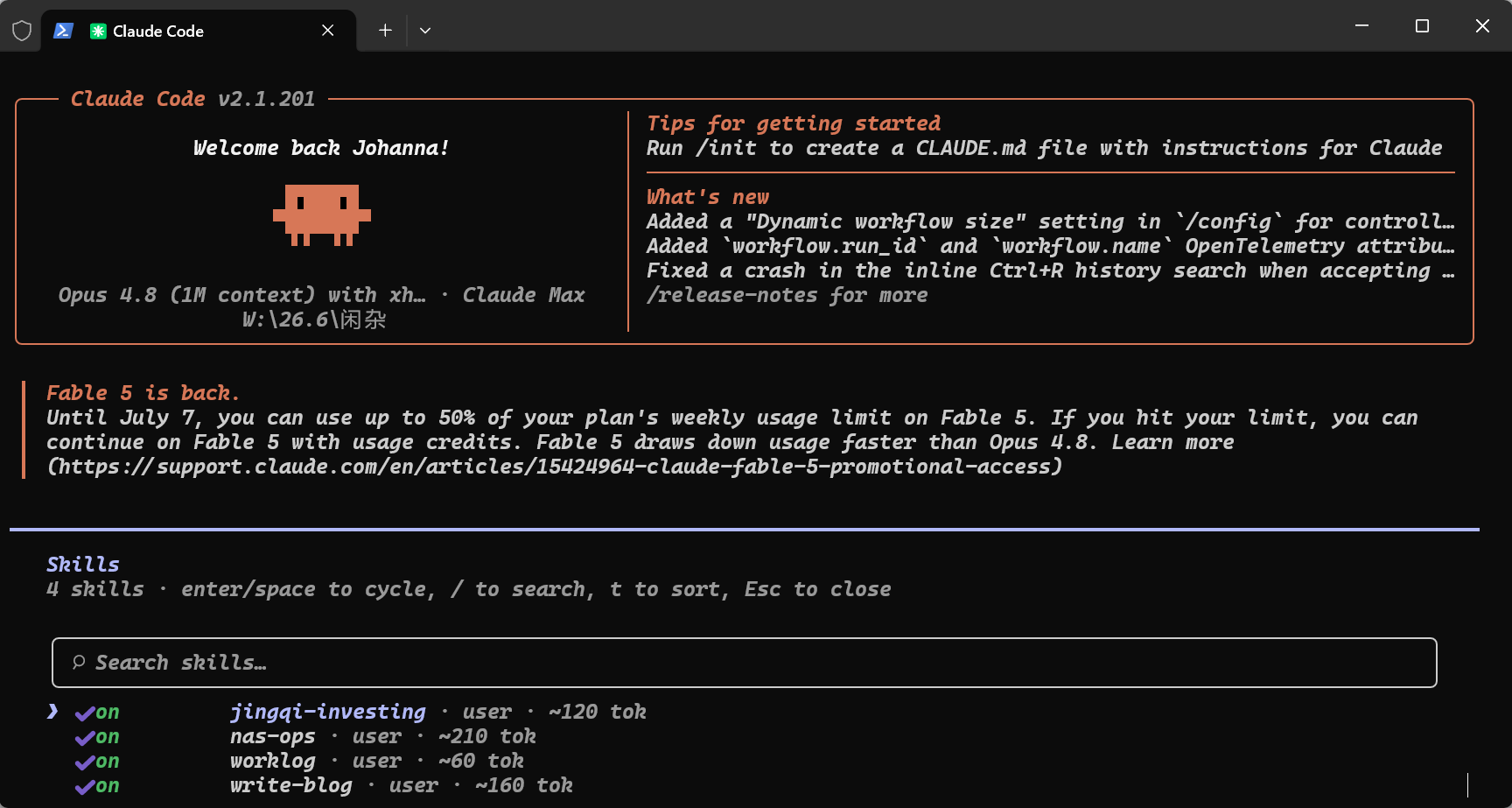
Task: Close the terminal window
Action: point(1482,26)
